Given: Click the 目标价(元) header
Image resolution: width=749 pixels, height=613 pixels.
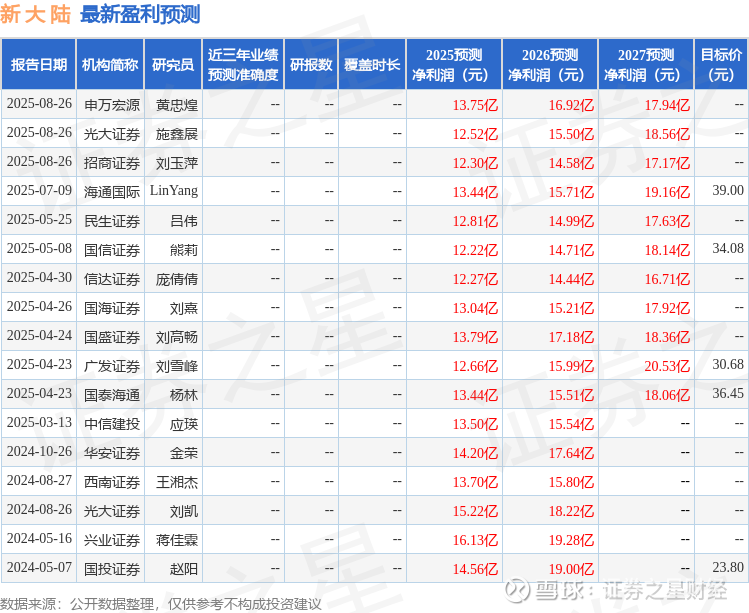Looking at the screenshot, I should (x=721, y=65).
